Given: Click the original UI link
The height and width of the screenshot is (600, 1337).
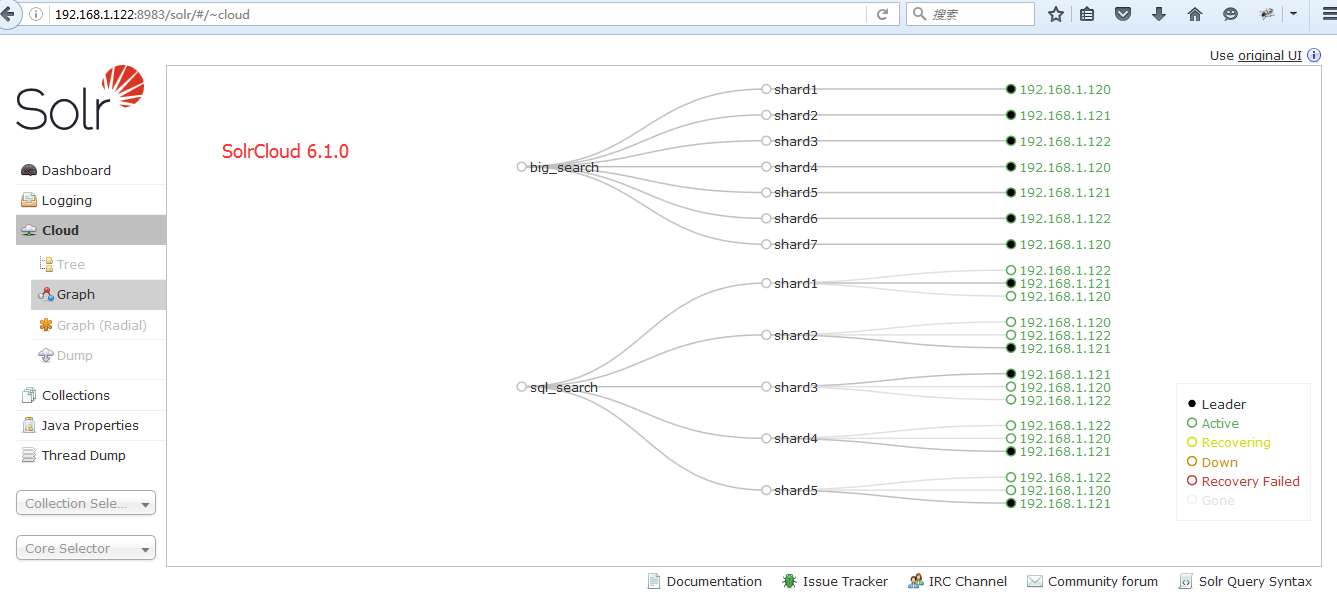Looking at the screenshot, I should tap(1269, 55).
